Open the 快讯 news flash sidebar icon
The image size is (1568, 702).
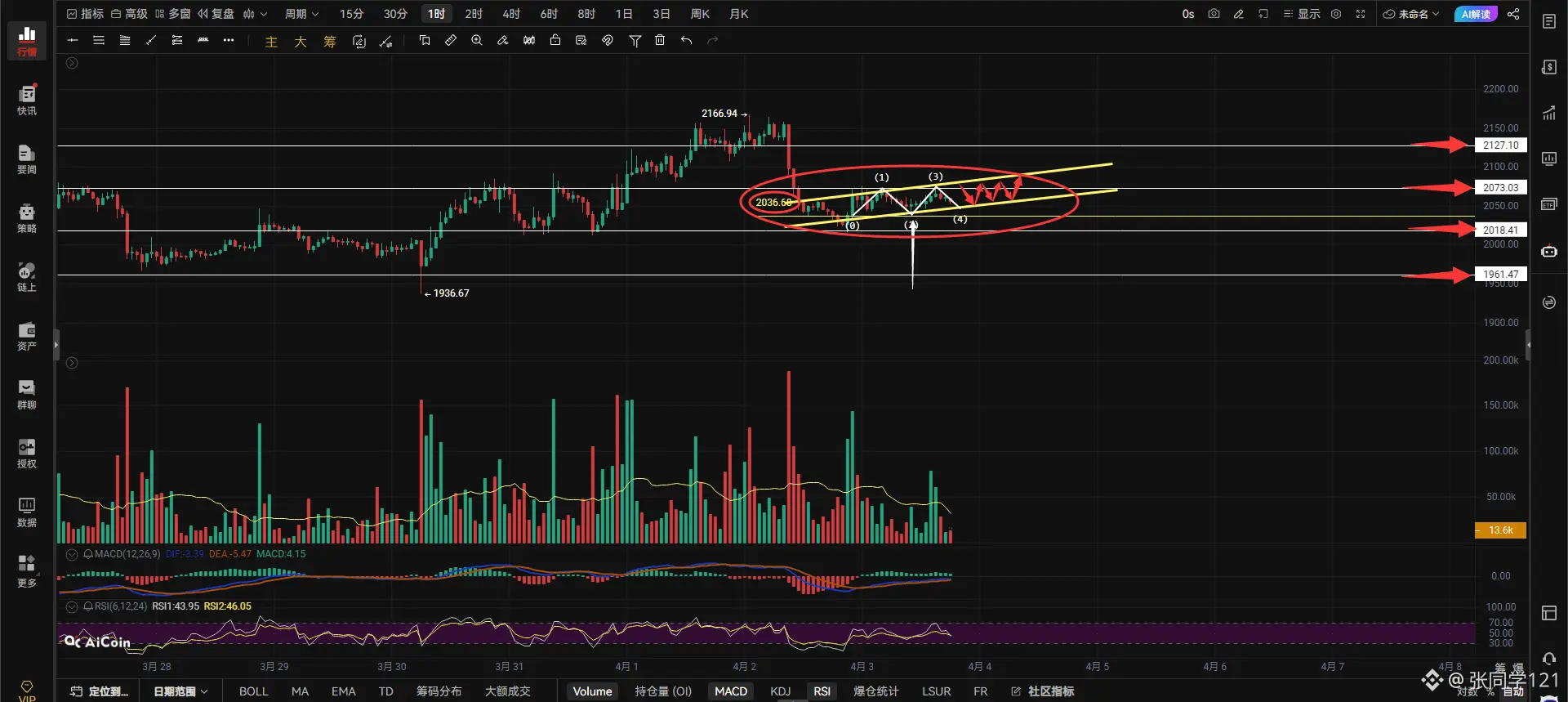click(27, 100)
